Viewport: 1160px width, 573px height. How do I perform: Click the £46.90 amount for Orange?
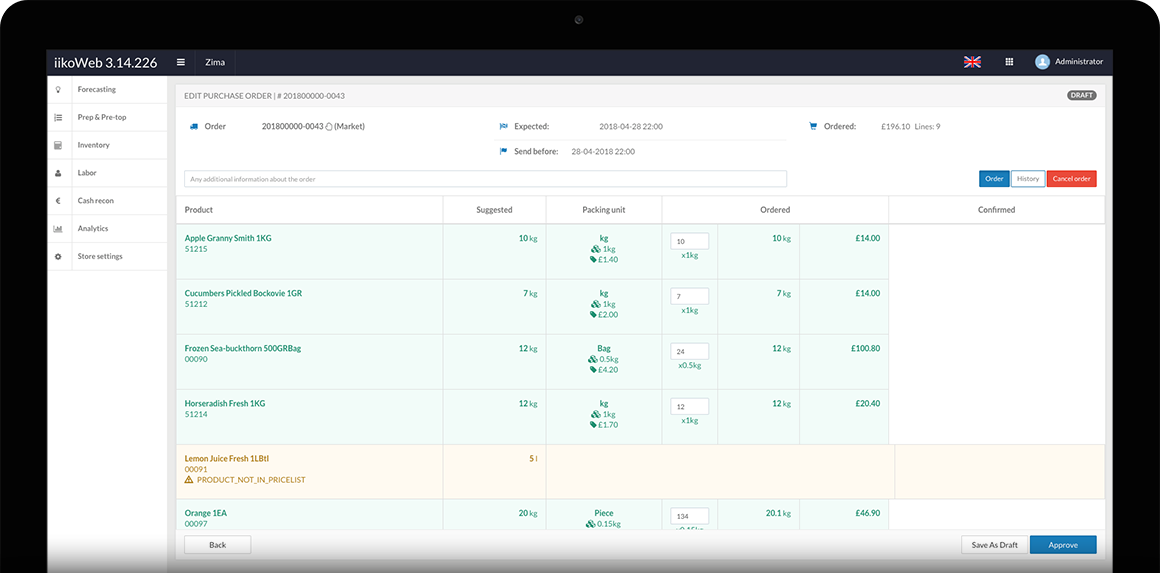click(x=866, y=513)
